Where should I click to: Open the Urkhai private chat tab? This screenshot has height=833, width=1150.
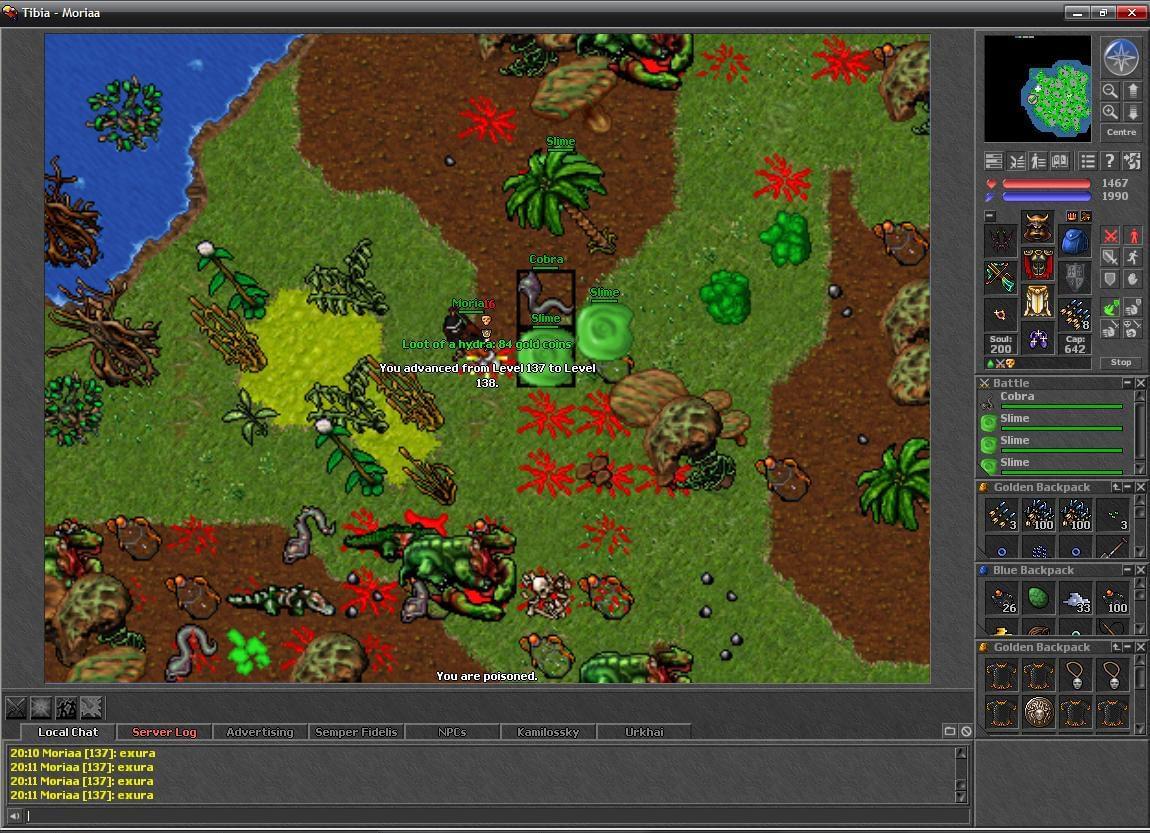644,732
